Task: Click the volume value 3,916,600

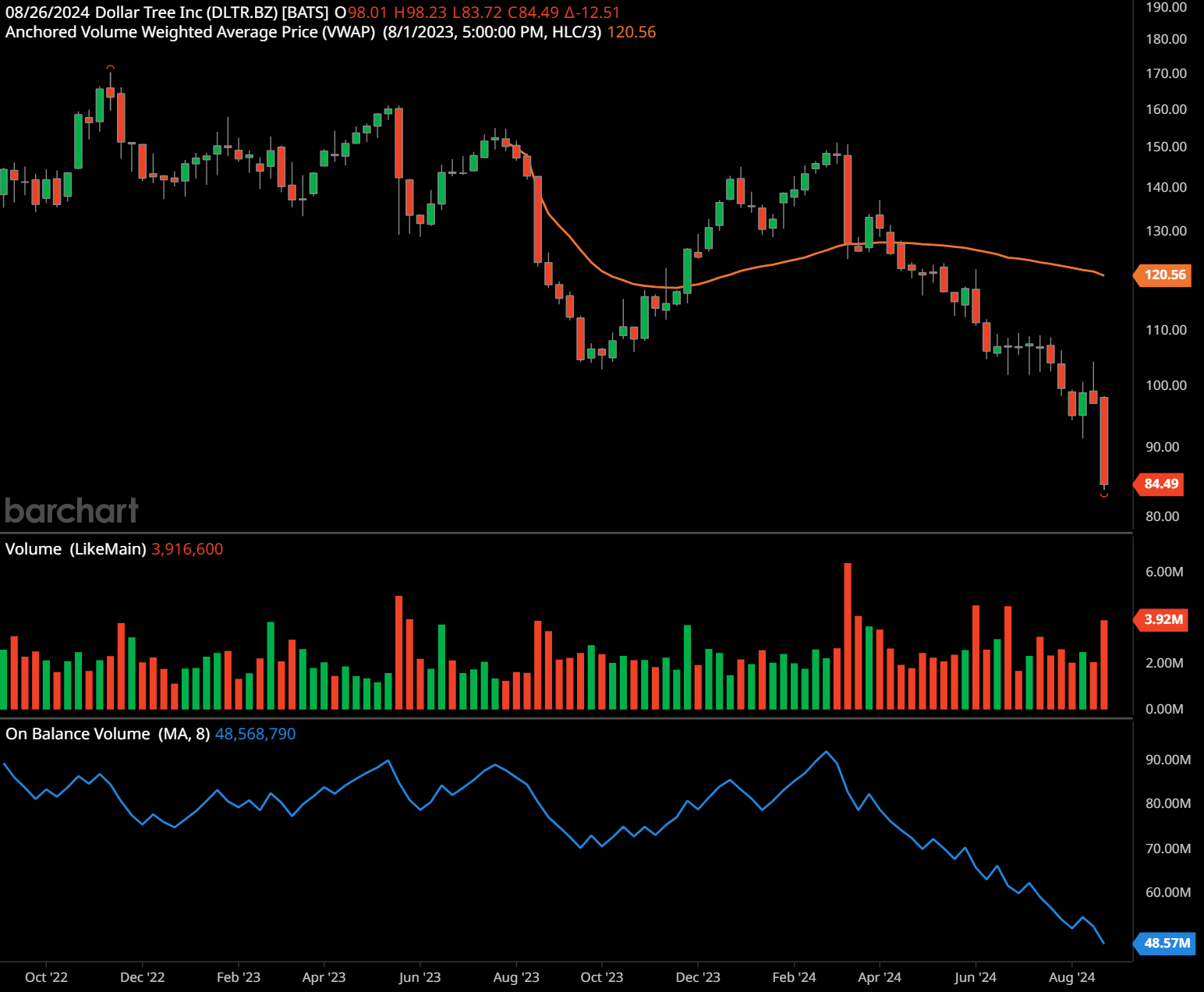Action: pos(187,549)
